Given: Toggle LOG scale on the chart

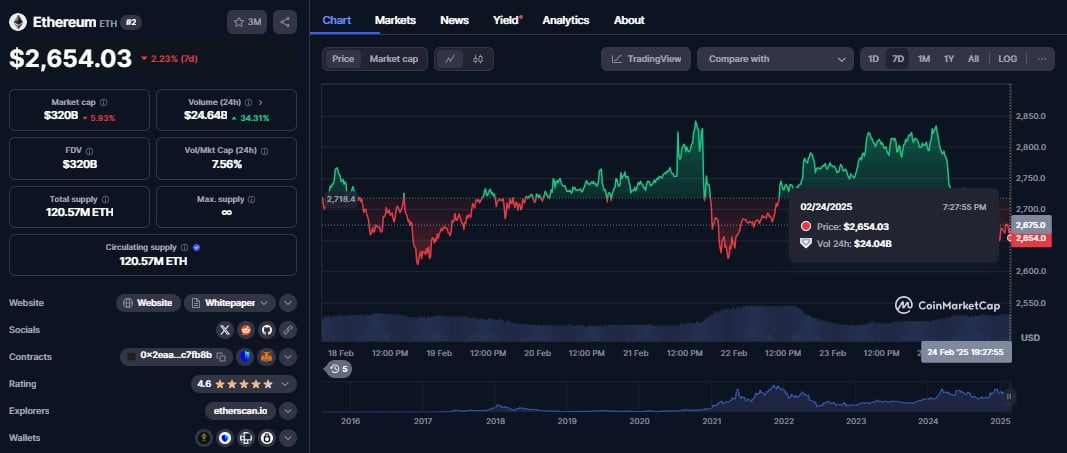Looking at the screenshot, I should click(1008, 59).
